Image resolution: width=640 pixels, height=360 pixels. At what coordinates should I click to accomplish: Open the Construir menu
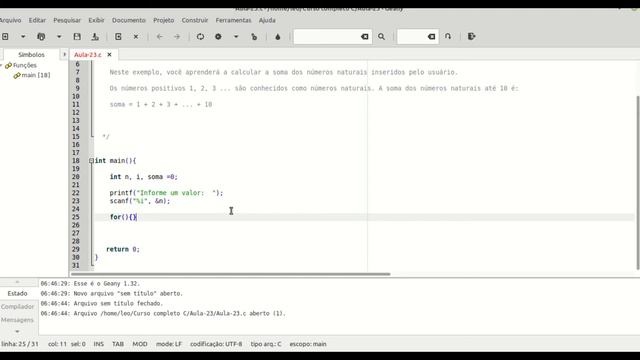point(195,20)
